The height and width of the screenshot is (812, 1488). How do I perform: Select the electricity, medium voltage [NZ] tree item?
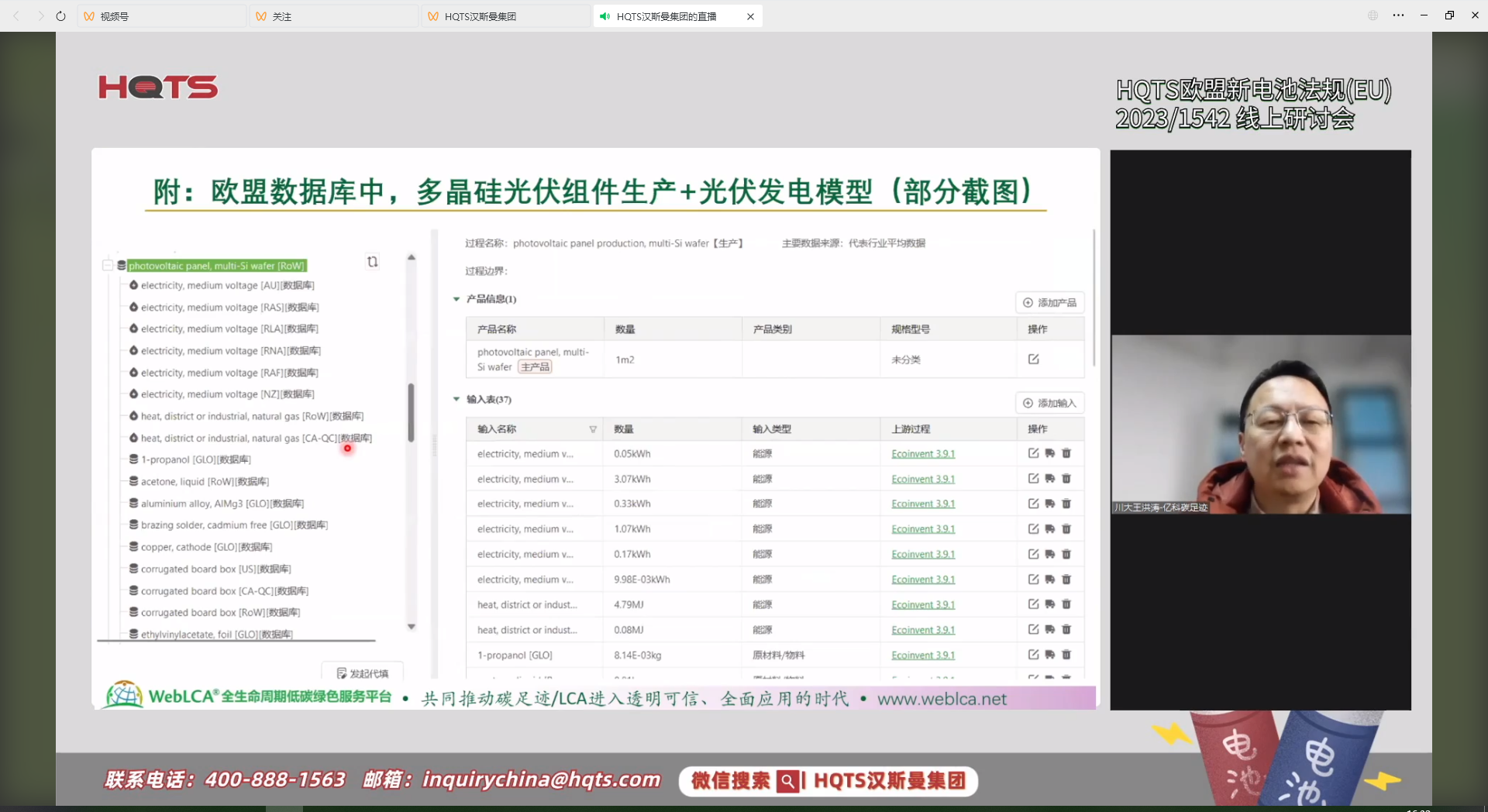[x=222, y=394]
